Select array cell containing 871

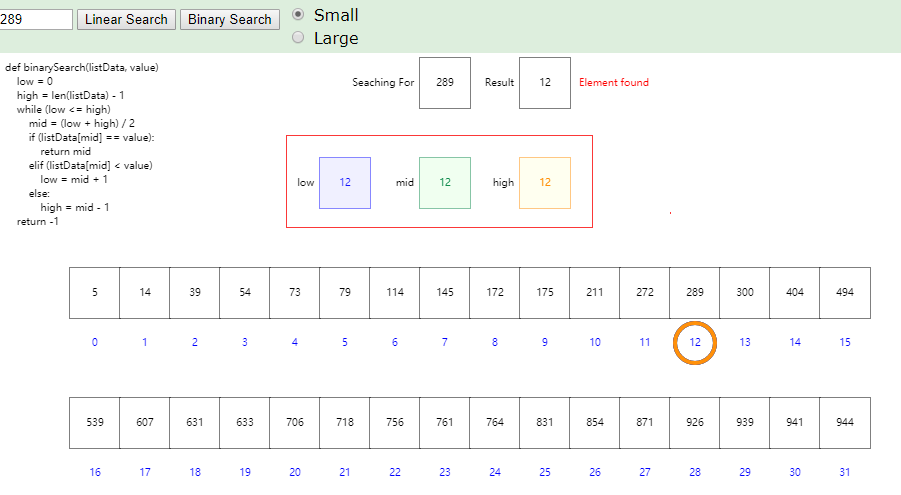(x=645, y=423)
